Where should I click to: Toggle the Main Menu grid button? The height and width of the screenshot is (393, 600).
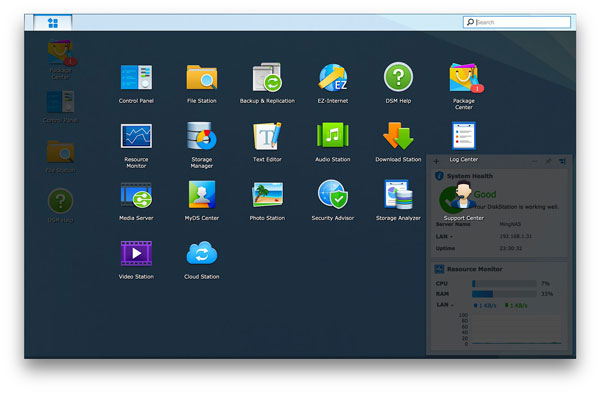53,23
